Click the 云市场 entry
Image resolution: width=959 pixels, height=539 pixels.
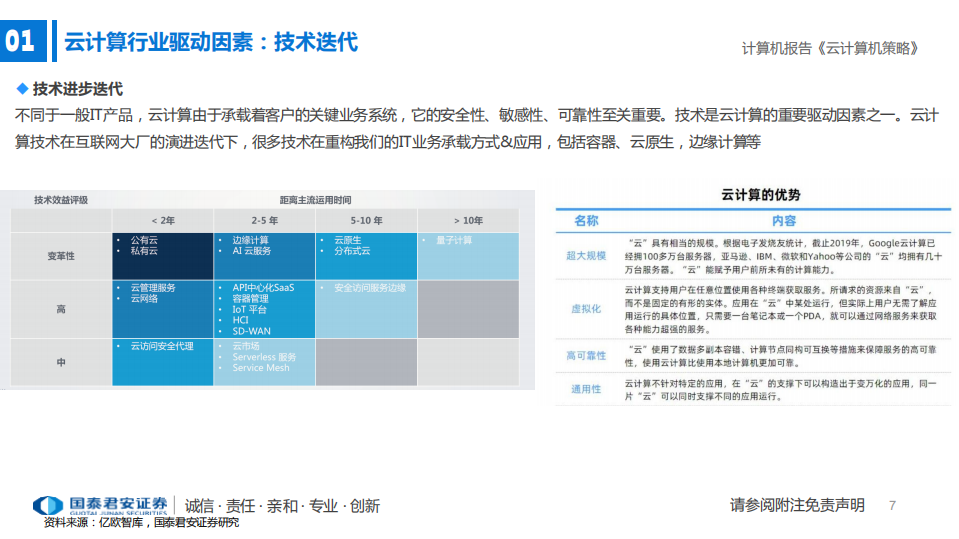(x=246, y=346)
